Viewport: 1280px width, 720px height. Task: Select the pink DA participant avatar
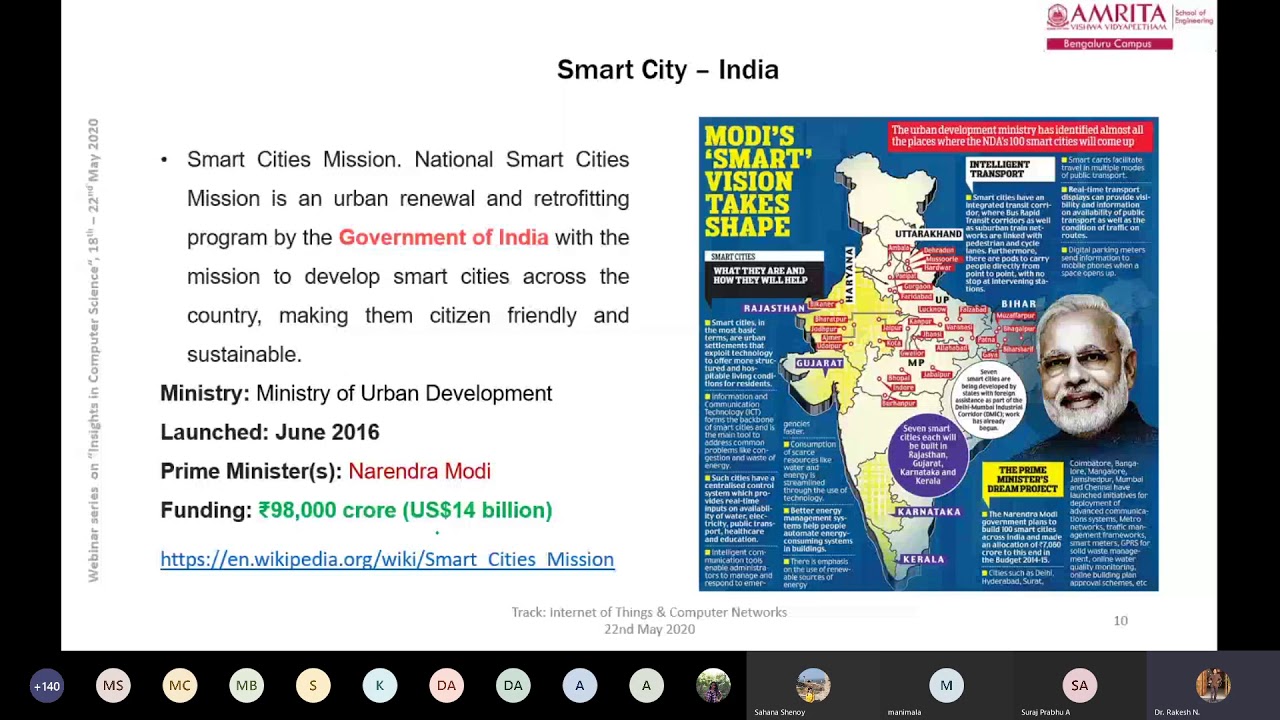[446, 686]
